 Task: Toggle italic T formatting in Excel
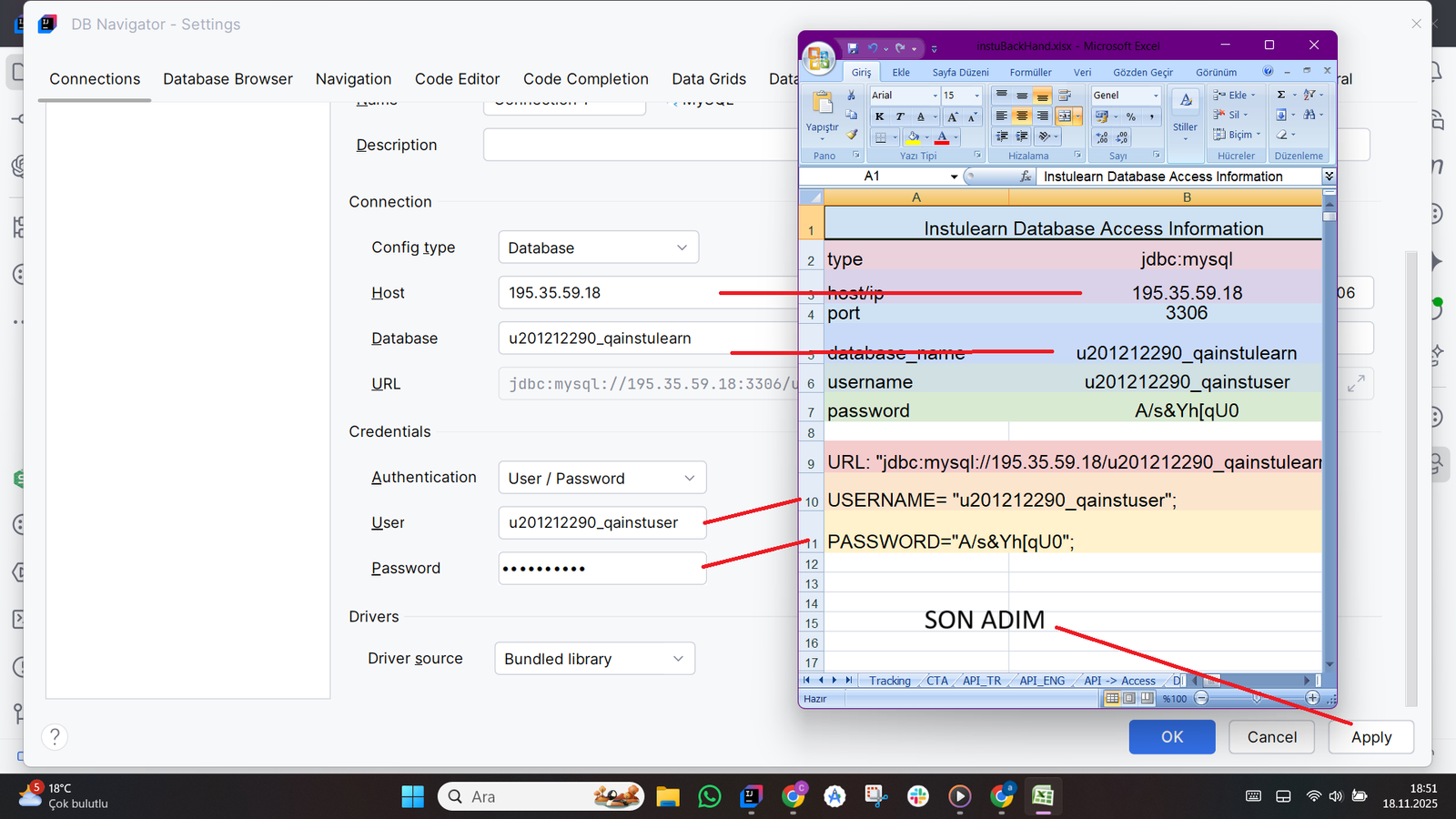900,116
